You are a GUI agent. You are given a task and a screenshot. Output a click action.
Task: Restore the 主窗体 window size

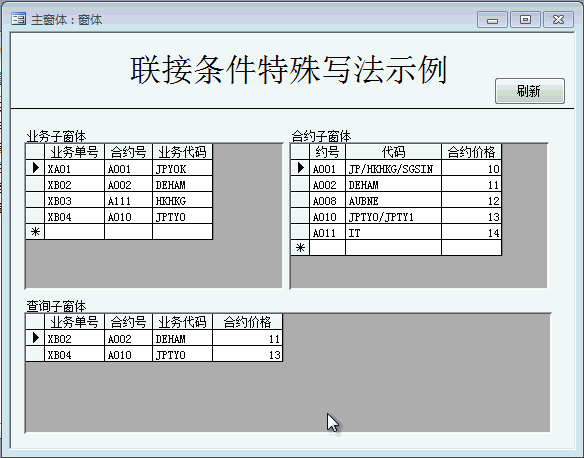(525, 19)
